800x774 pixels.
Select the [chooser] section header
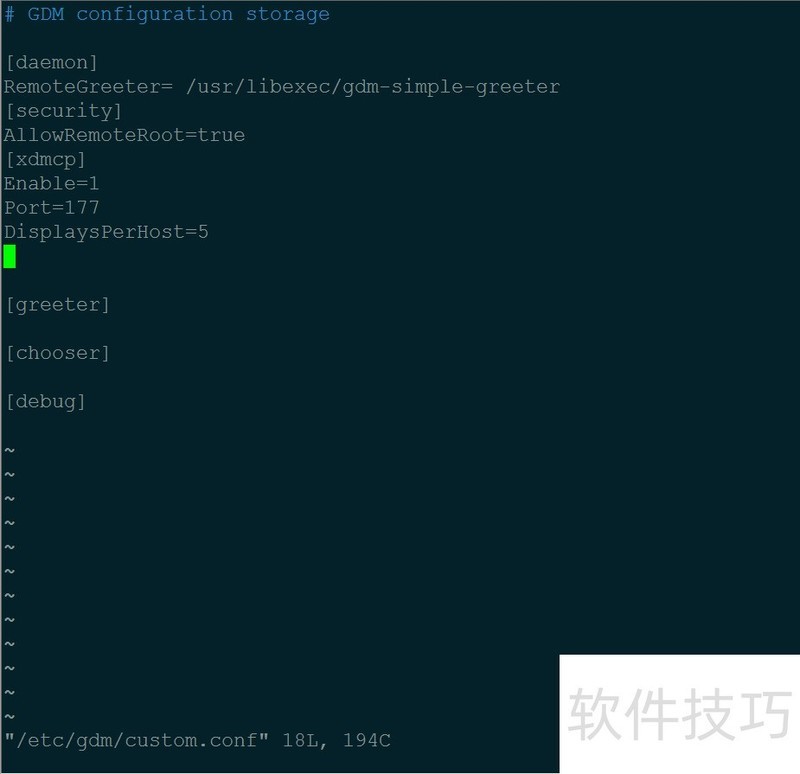[57, 353]
